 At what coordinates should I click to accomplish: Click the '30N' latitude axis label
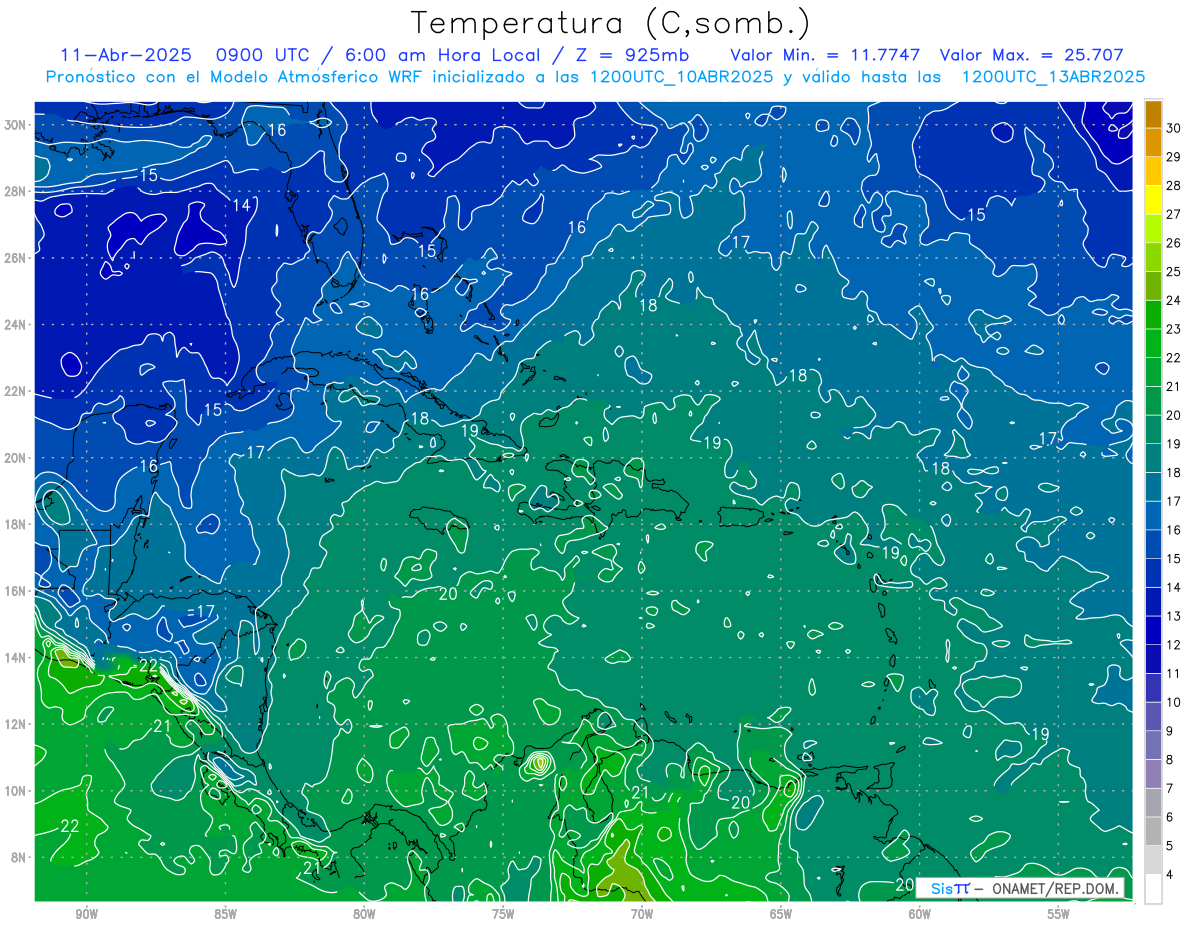[17, 124]
